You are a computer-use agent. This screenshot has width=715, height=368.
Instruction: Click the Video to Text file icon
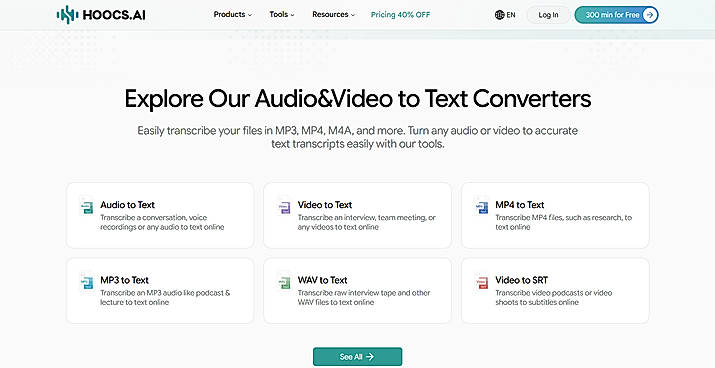tap(285, 207)
